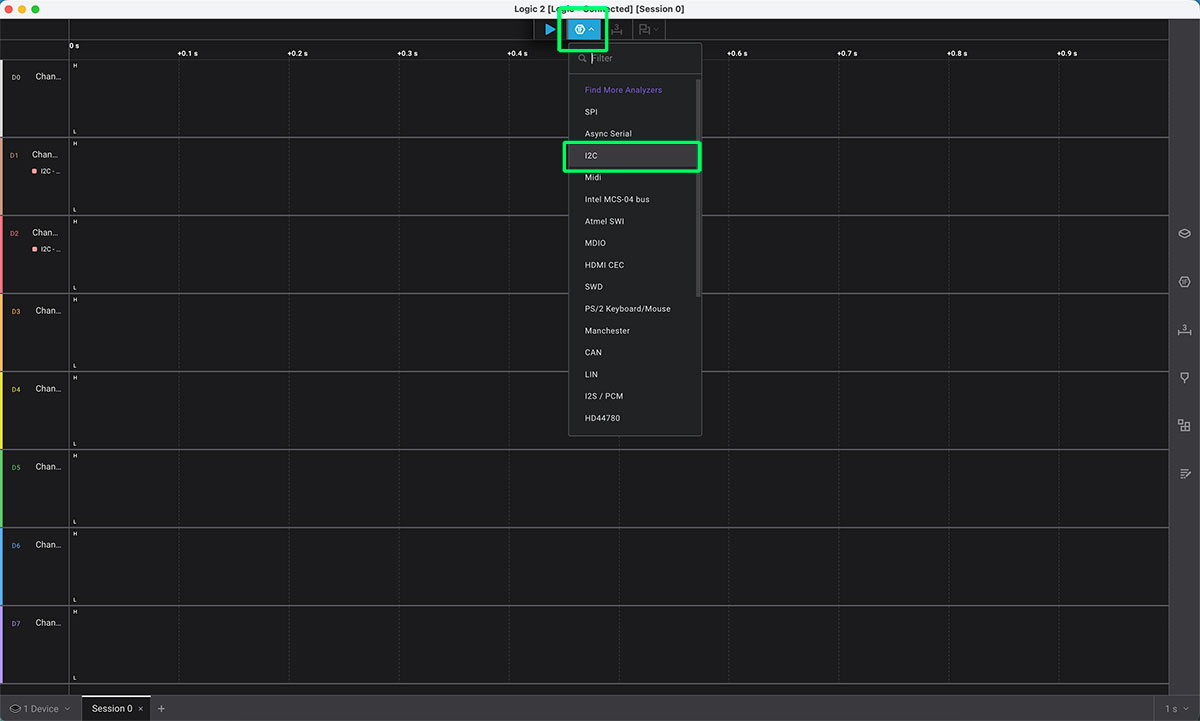Screen dimensions: 1200x721
Task: Open the 1 Device dropdown
Action: [40, 709]
